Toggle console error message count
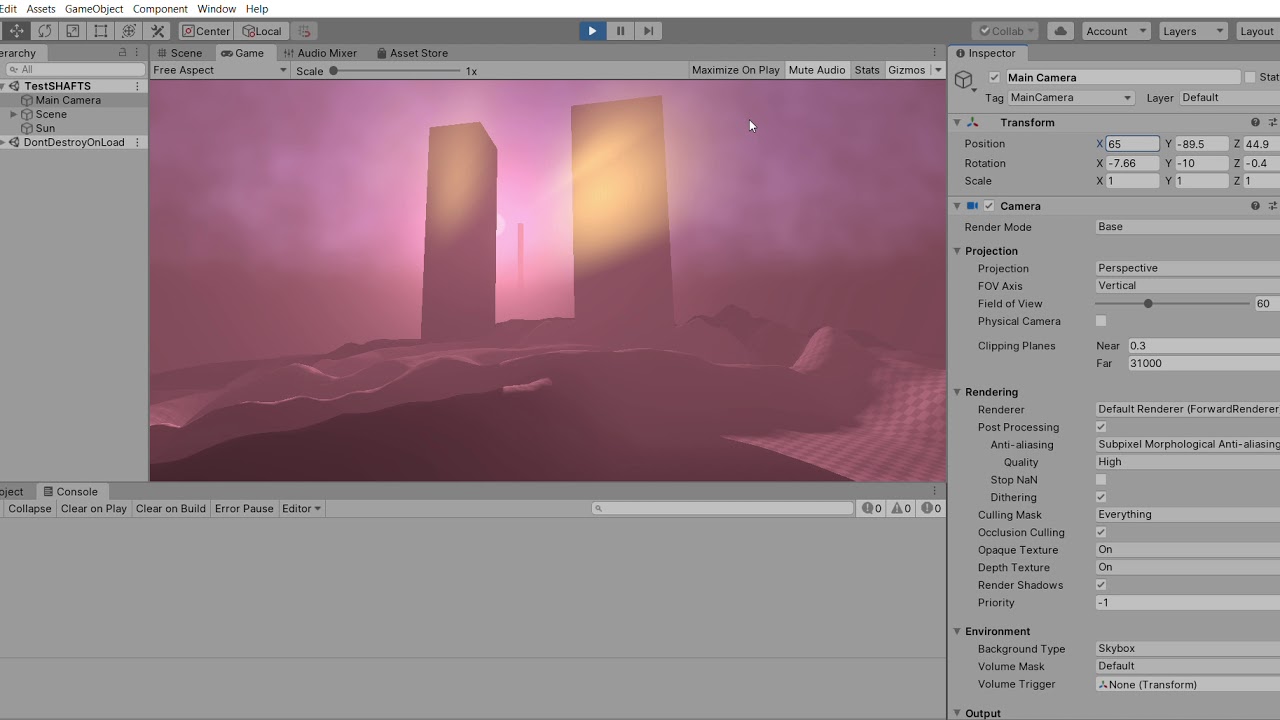 (x=931, y=508)
